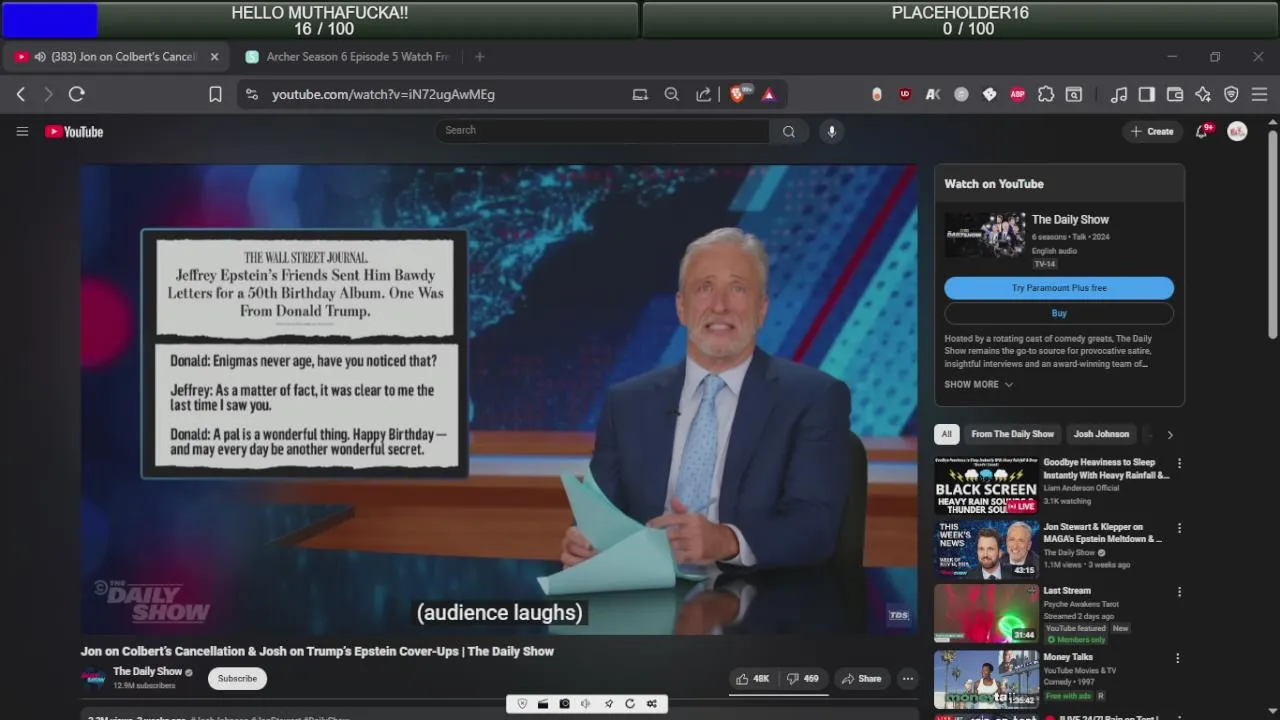Screen dimensions: 1280x720
Task: Click the page vertical scrollbar
Action: pyautogui.click(x=1273, y=235)
